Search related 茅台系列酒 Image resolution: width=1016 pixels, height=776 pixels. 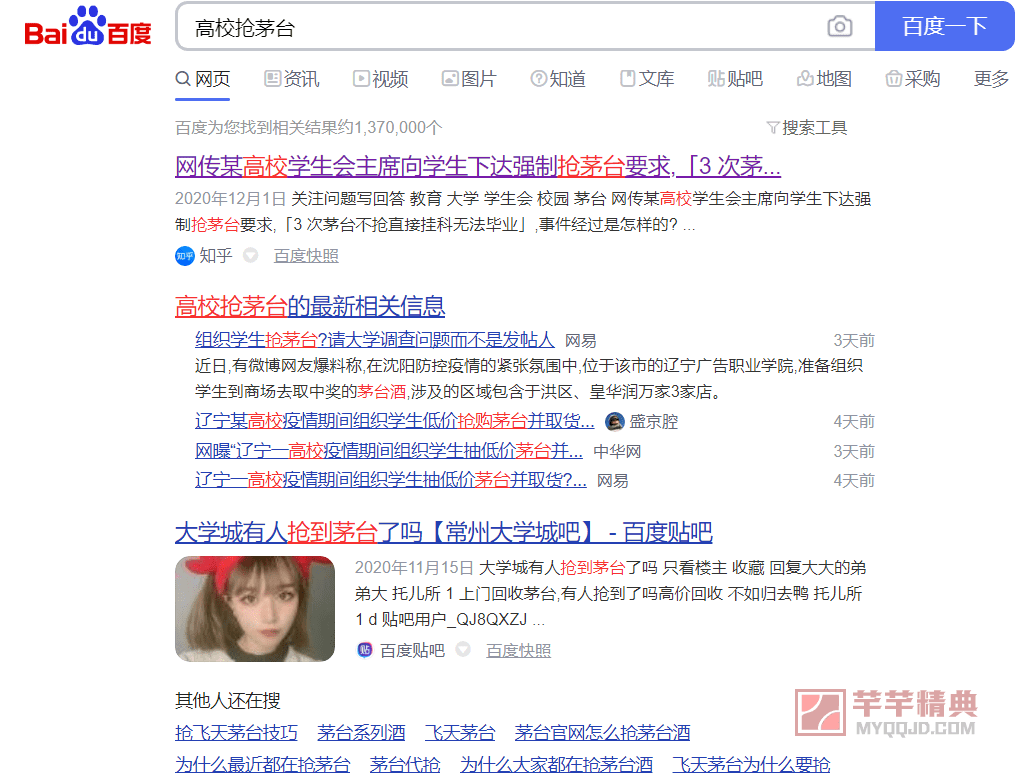[361, 733]
